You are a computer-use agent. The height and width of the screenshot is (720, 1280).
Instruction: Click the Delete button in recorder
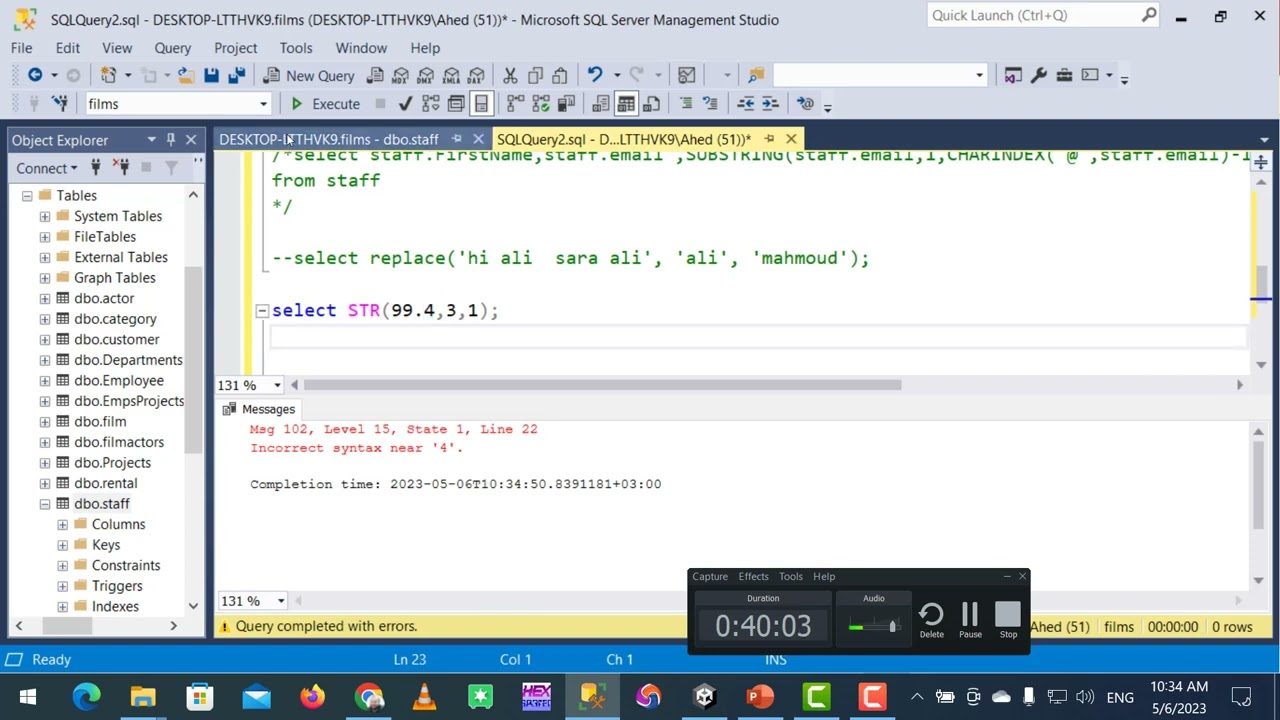pos(931,620)
